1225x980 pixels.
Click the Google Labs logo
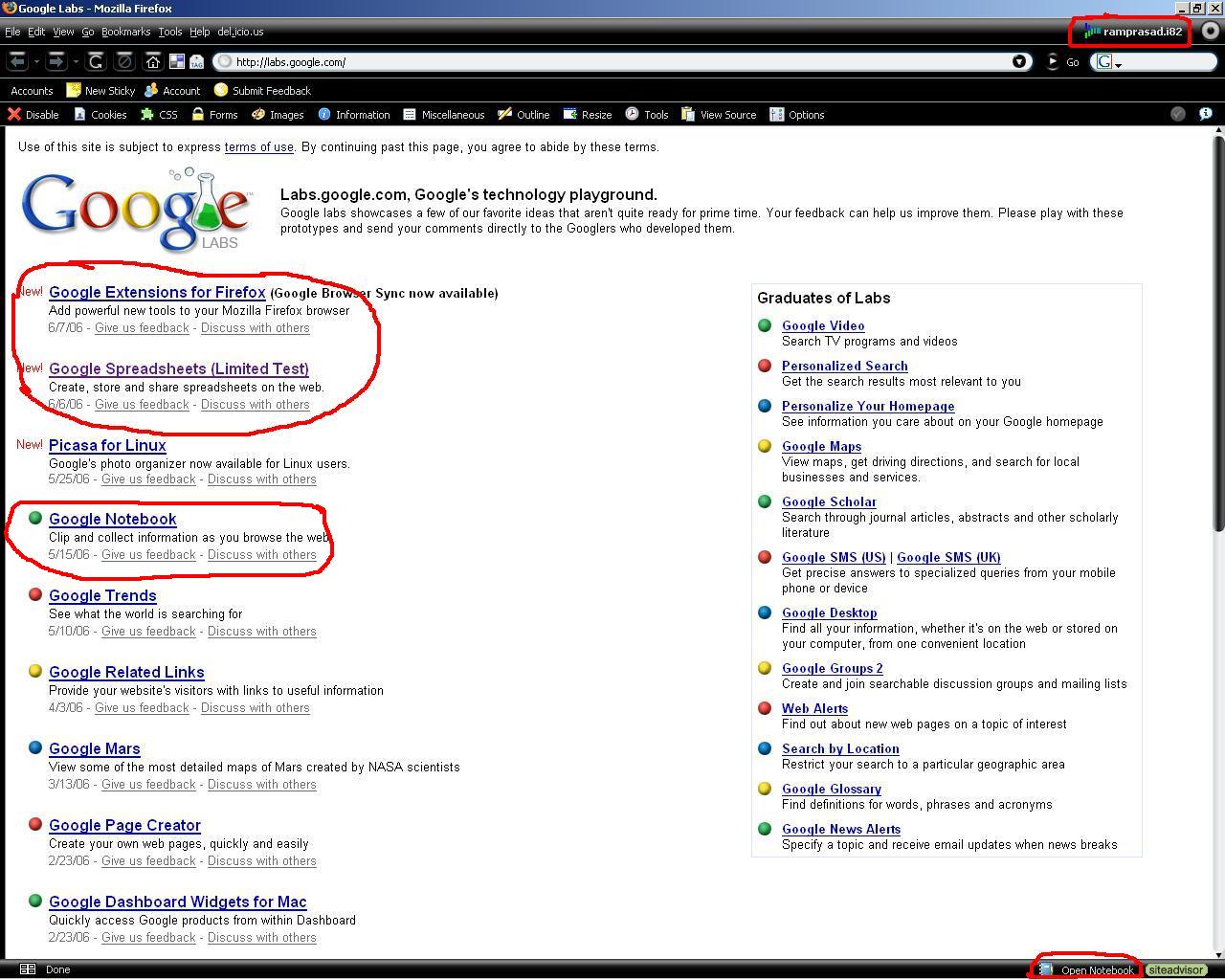[x=137, y=209]
